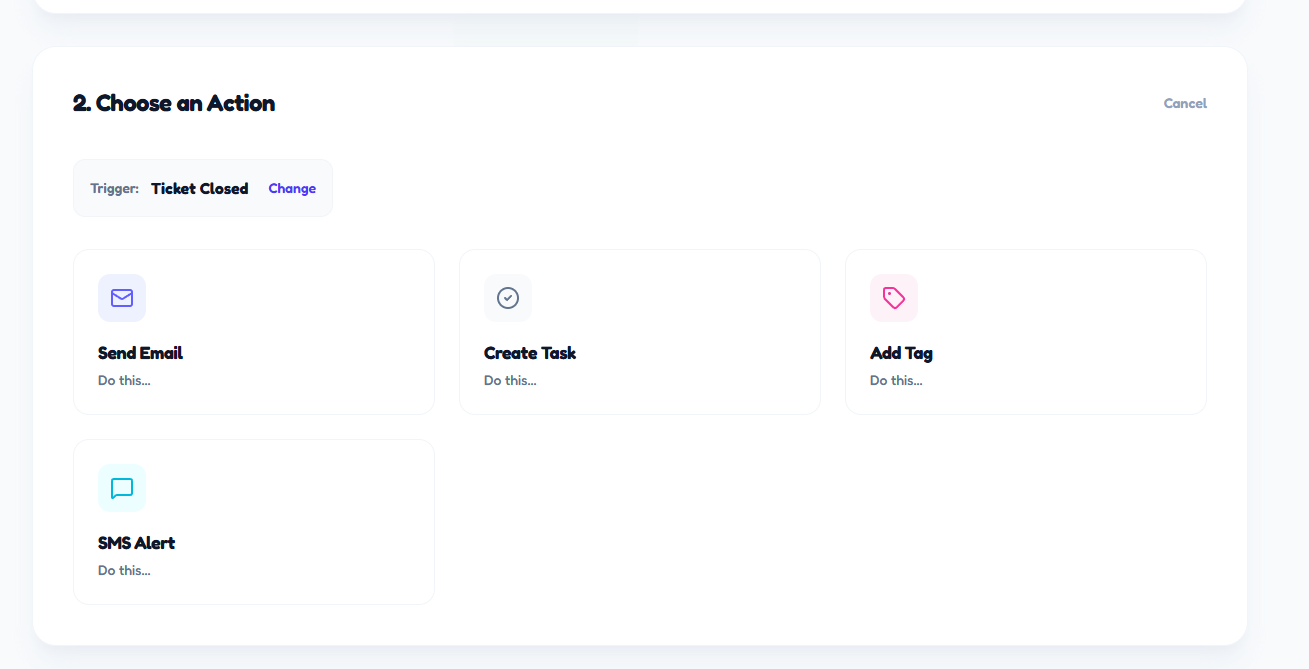Pick the Add Tag action card

click(x=1025, y=331)
